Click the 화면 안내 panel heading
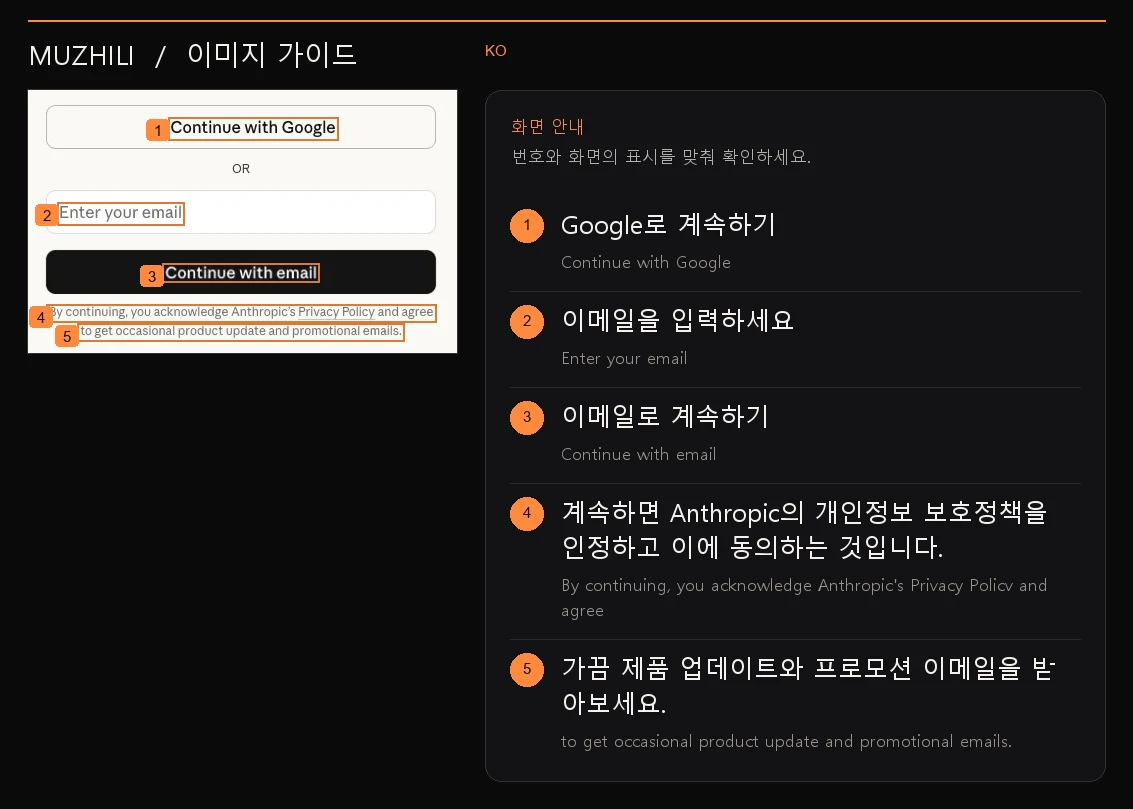The image size is (1133, 809). click(547, 126)
